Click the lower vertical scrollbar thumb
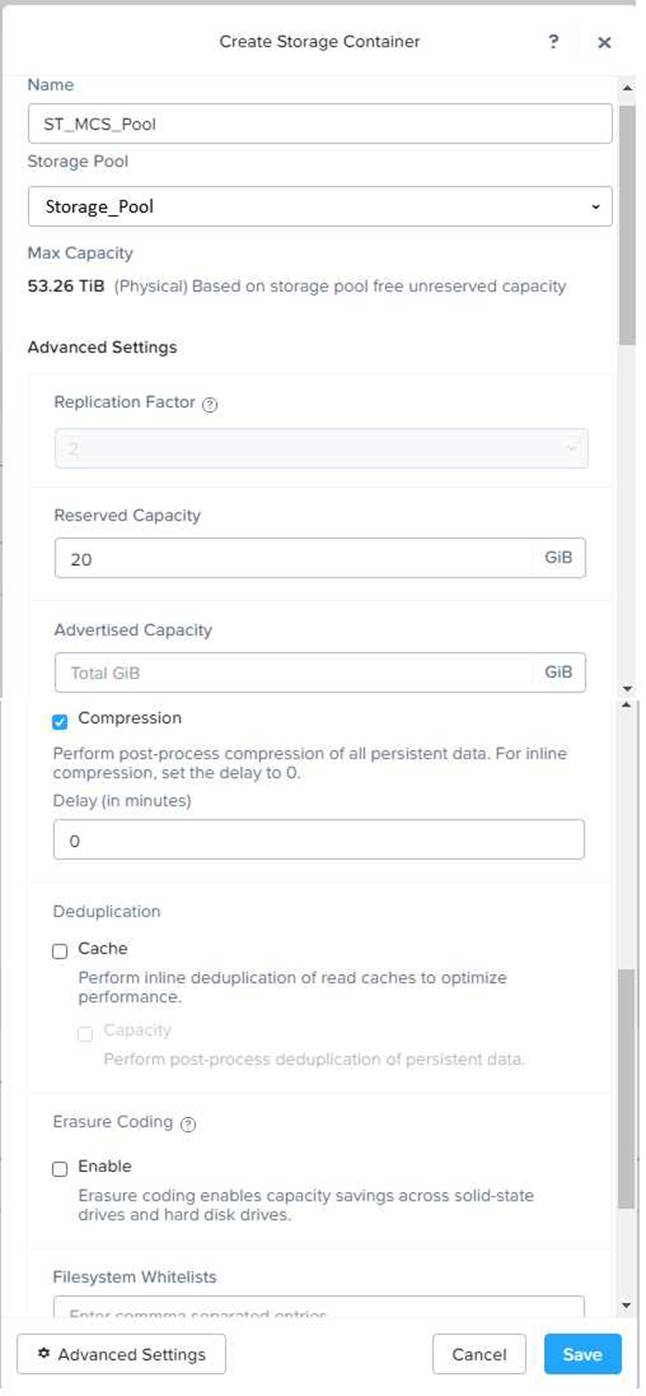646x1396 pixels. [627, 1088]
